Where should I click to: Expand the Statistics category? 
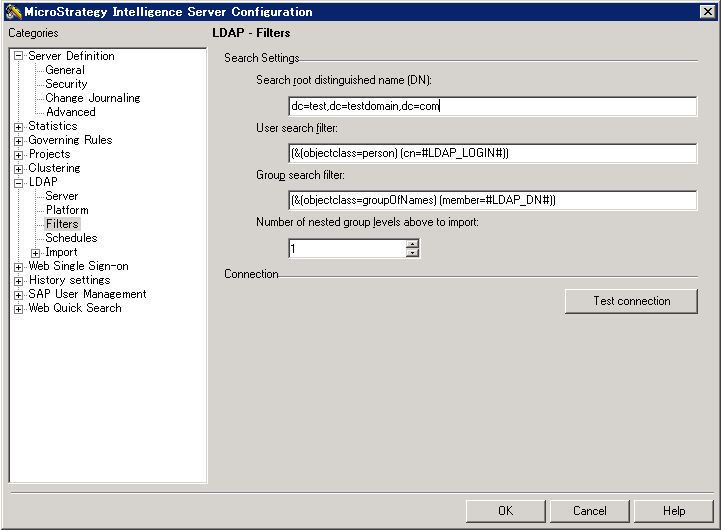19,127
